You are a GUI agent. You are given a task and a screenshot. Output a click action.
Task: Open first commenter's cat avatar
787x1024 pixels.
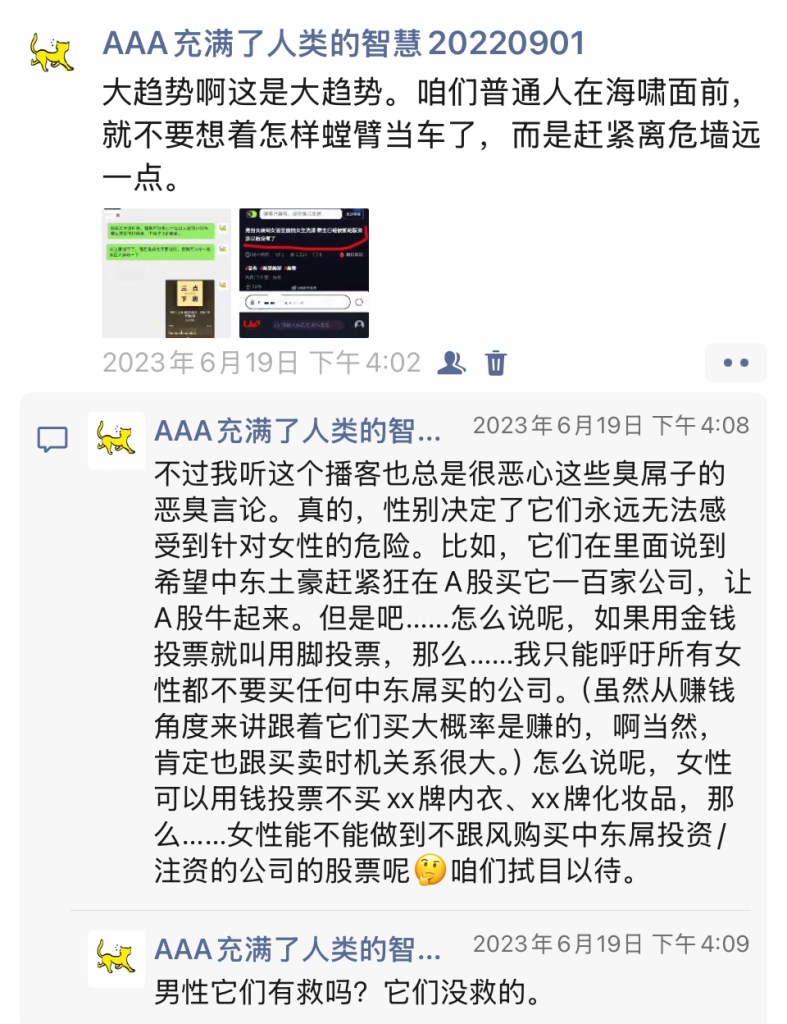pyautogui.click(x=116, y=440)
